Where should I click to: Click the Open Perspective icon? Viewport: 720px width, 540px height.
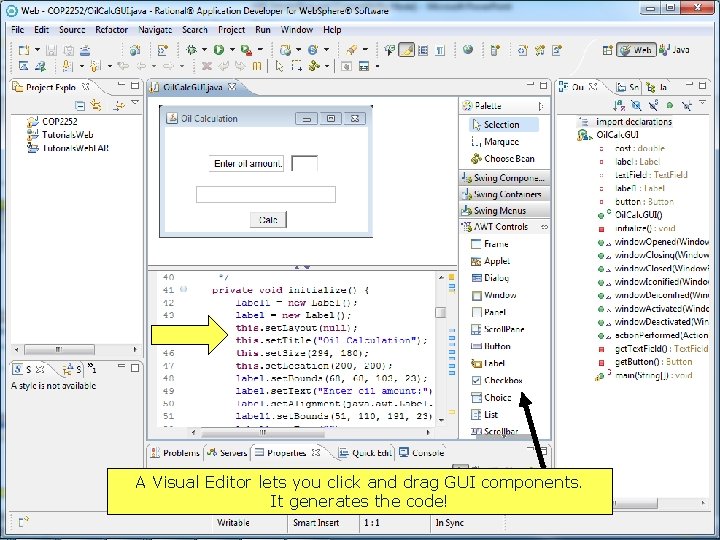coord(608,50)
